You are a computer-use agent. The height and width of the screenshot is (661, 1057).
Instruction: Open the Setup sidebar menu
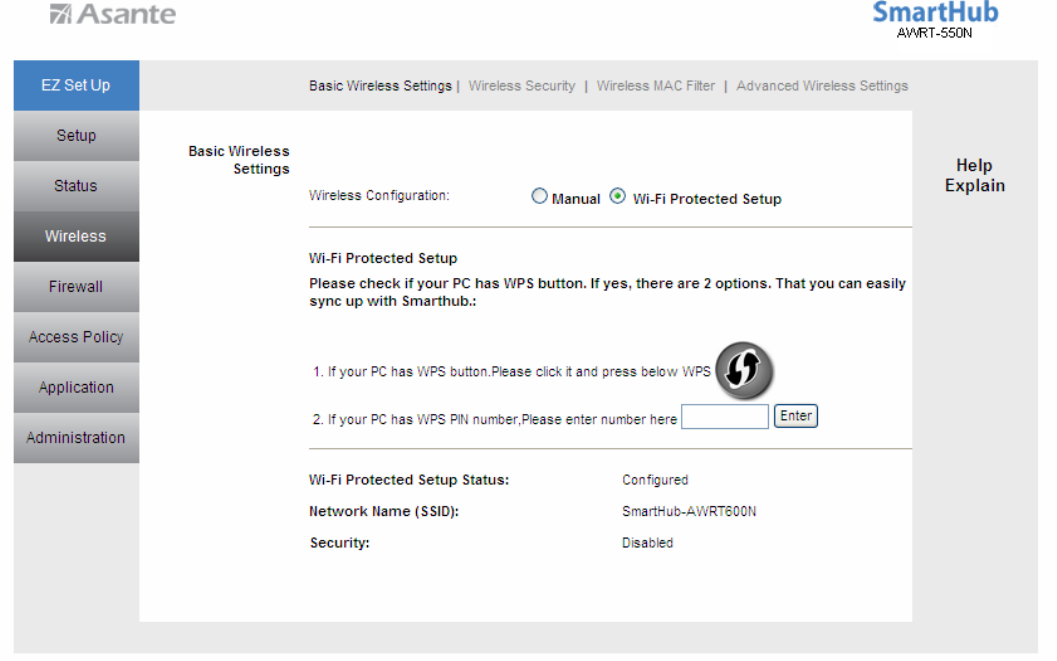pyautogui.click(x=76, y=135)
